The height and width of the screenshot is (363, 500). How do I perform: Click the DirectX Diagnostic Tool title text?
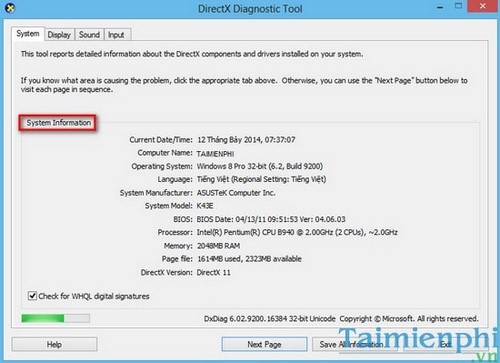[x=250, y=9]
